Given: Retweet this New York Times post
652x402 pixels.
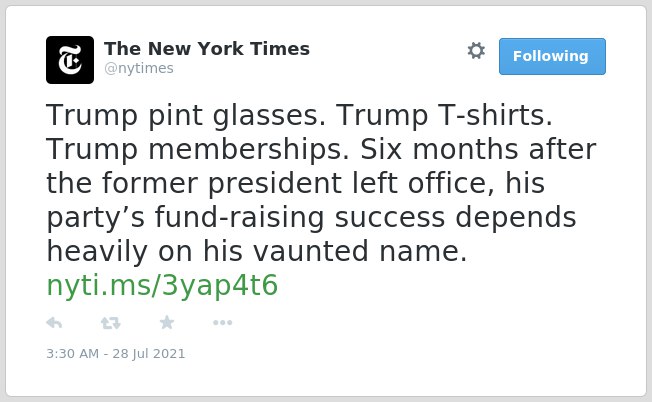Looking at the screenshot, I should 111,323.
